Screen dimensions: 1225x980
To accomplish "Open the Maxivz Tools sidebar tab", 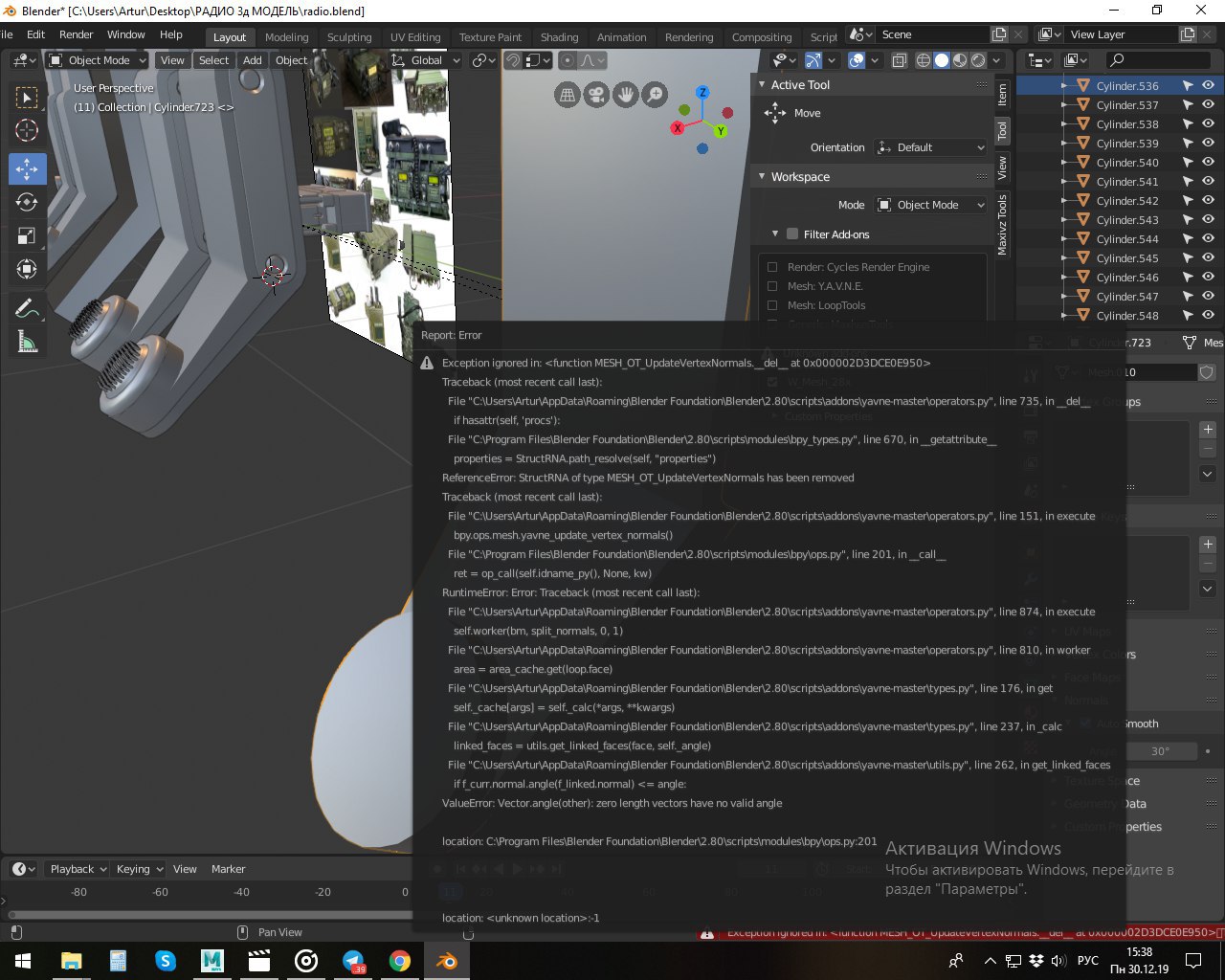I will pos(1002,224).
